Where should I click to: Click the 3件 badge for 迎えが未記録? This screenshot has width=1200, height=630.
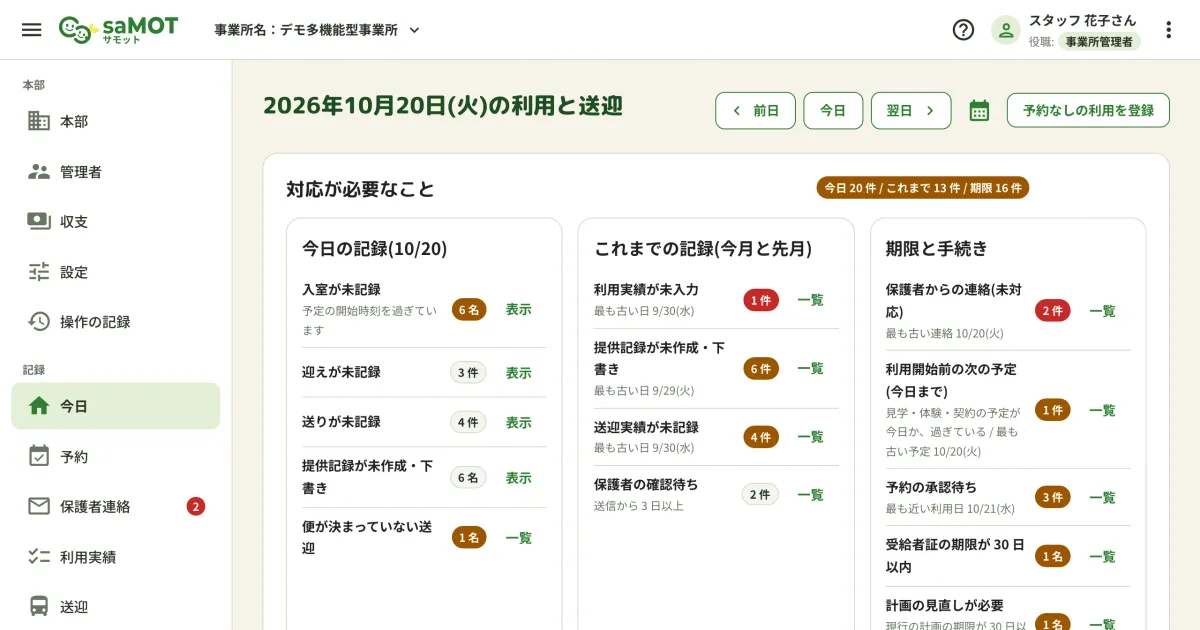pyautogui.click(x=468, y=372)
